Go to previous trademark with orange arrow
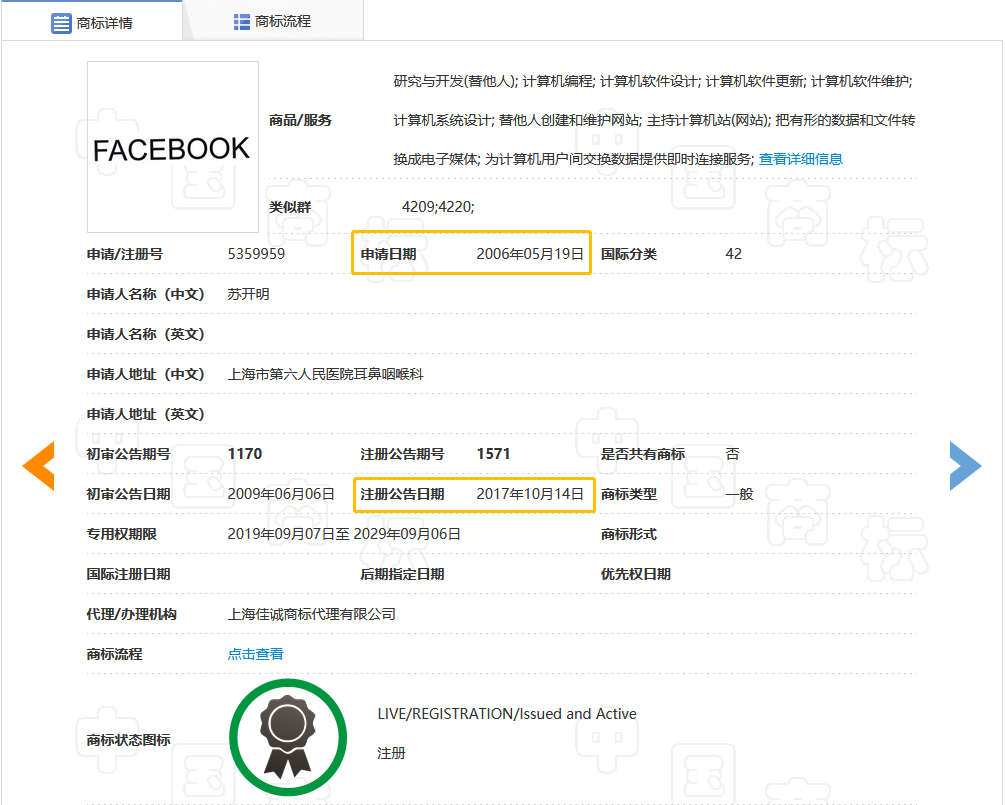 (39, 465)
